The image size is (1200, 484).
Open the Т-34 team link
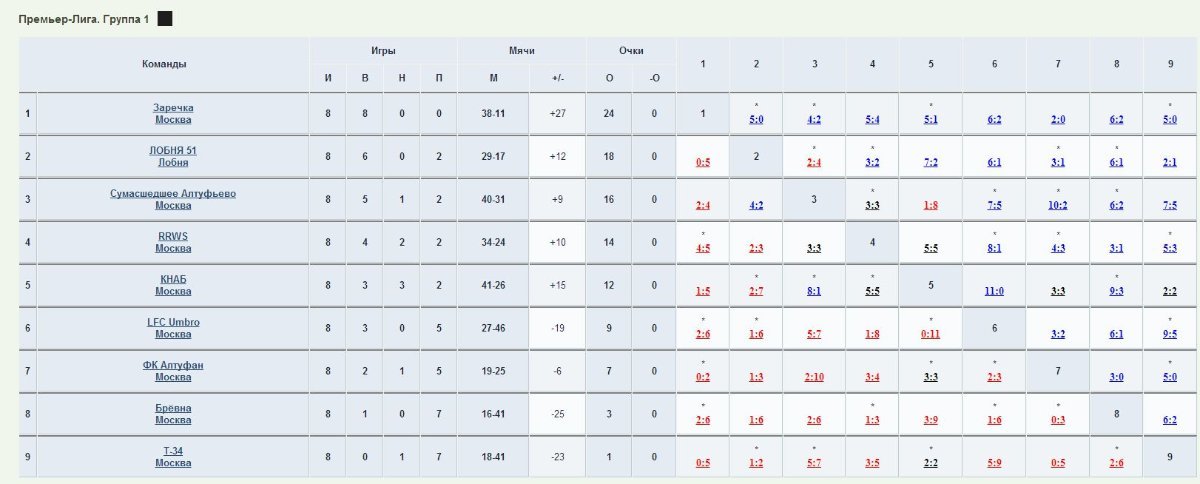click(x=173, y=451)
